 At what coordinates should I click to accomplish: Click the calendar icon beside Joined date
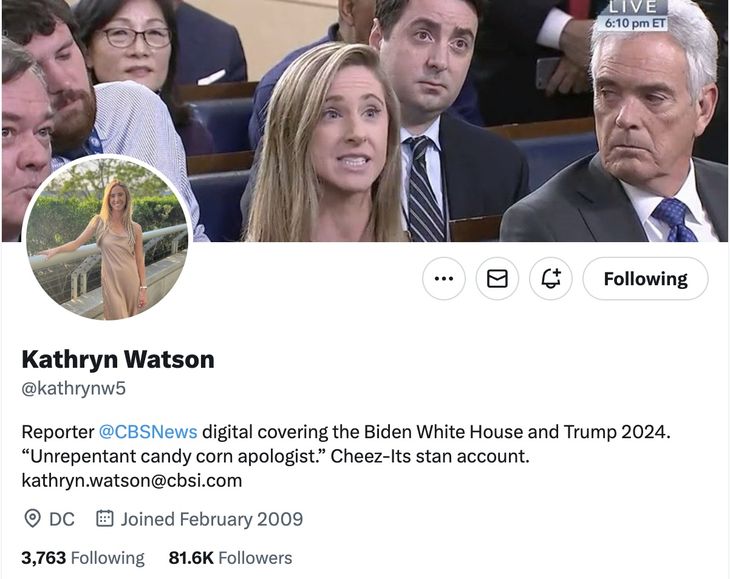pyautogui.click(x=105, y=518)
